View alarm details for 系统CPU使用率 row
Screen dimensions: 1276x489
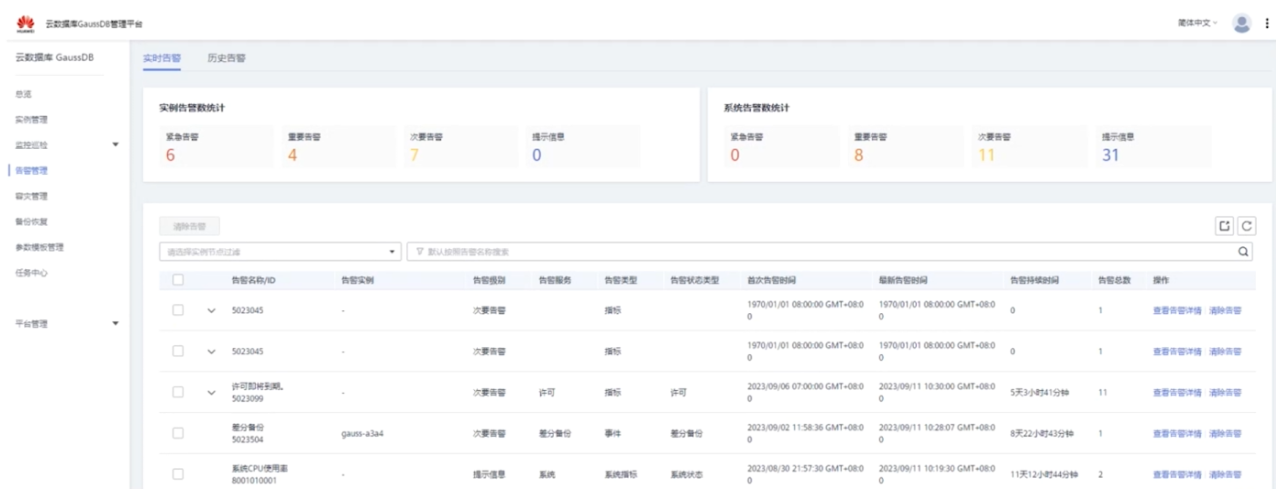coord(1178,474)
